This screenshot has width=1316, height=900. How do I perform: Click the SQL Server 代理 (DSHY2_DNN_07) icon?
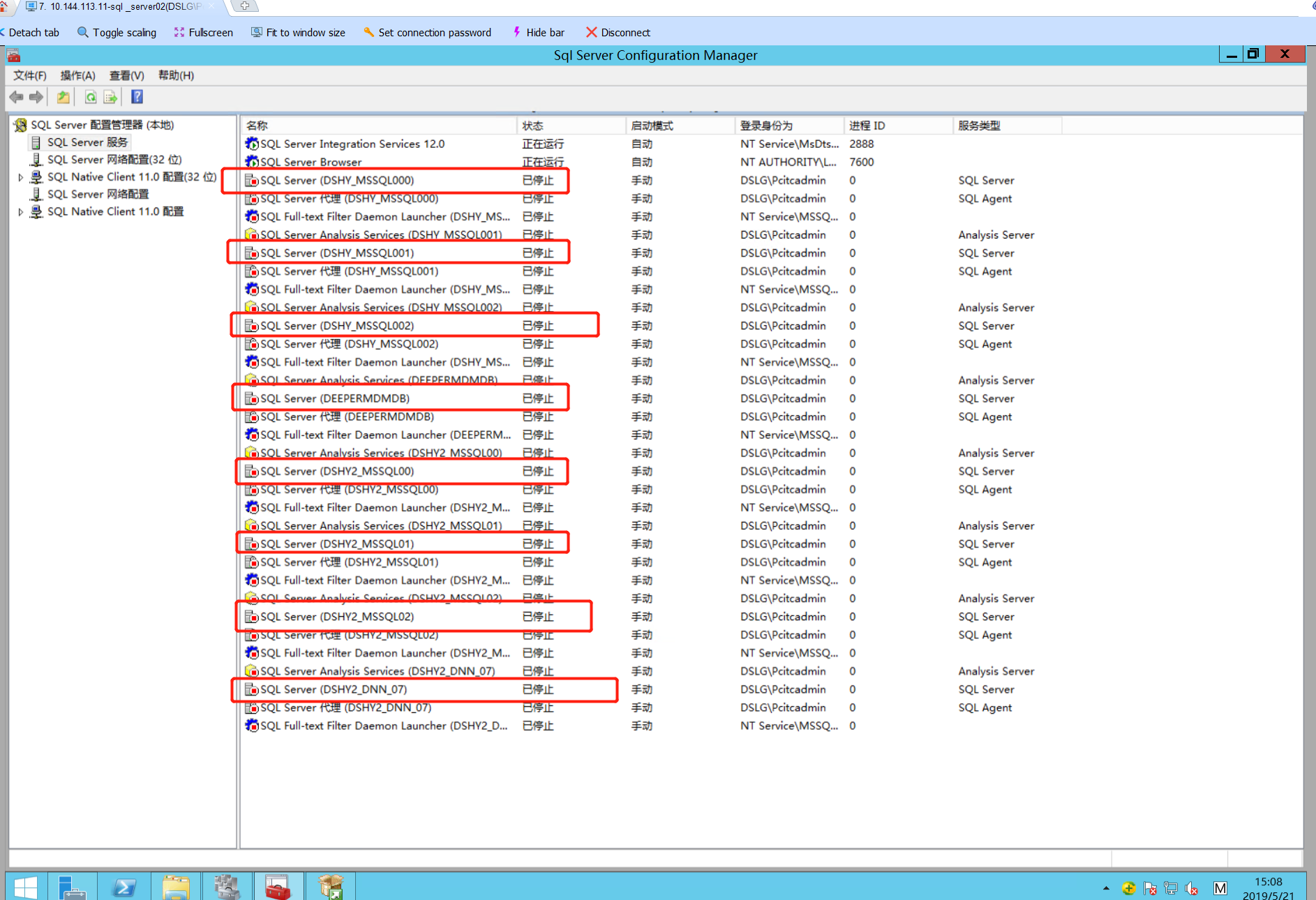pyautogui.click(x=252, y=707)
